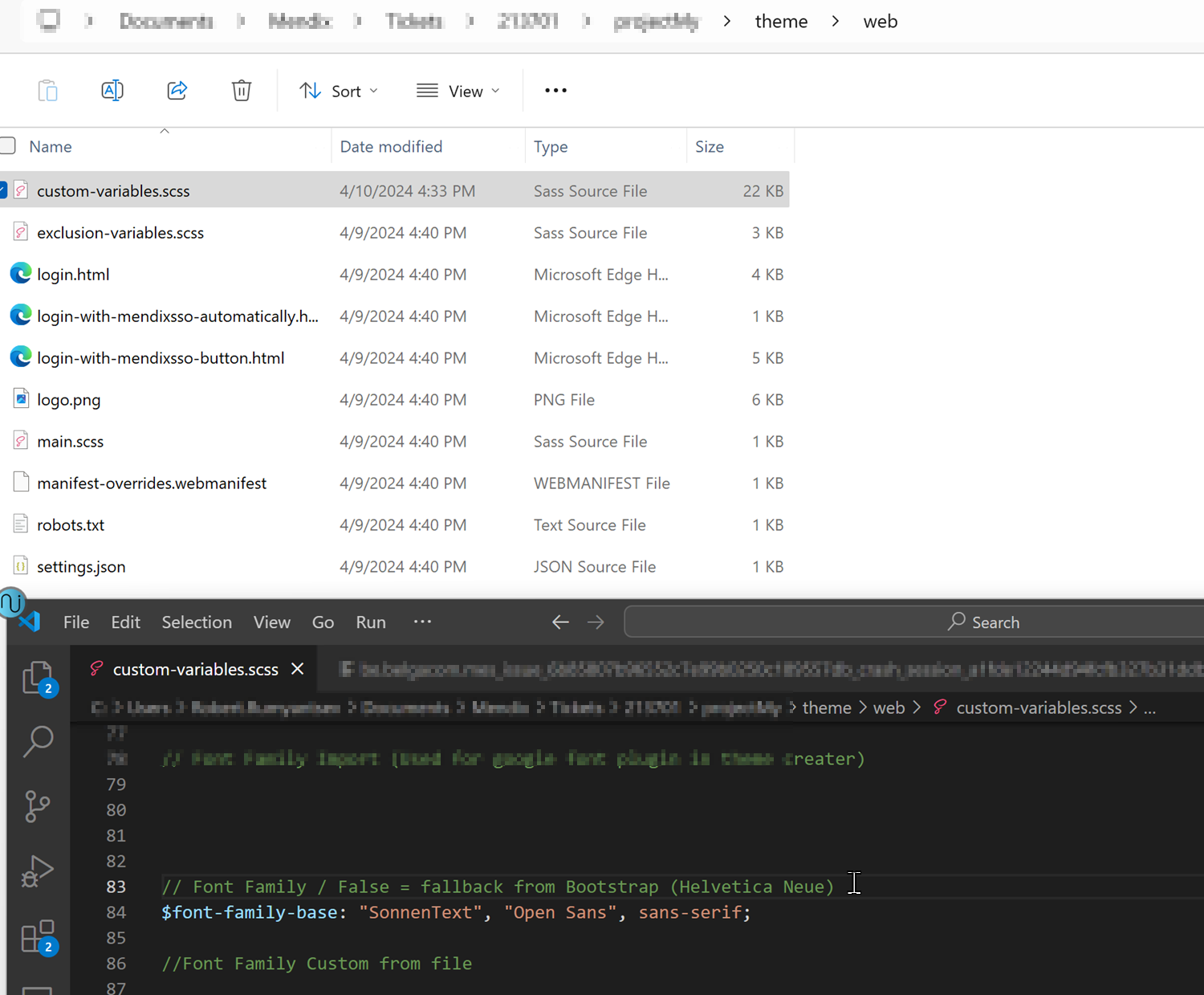
Task: Open the VS Code View menu
Action: [272, 622]
